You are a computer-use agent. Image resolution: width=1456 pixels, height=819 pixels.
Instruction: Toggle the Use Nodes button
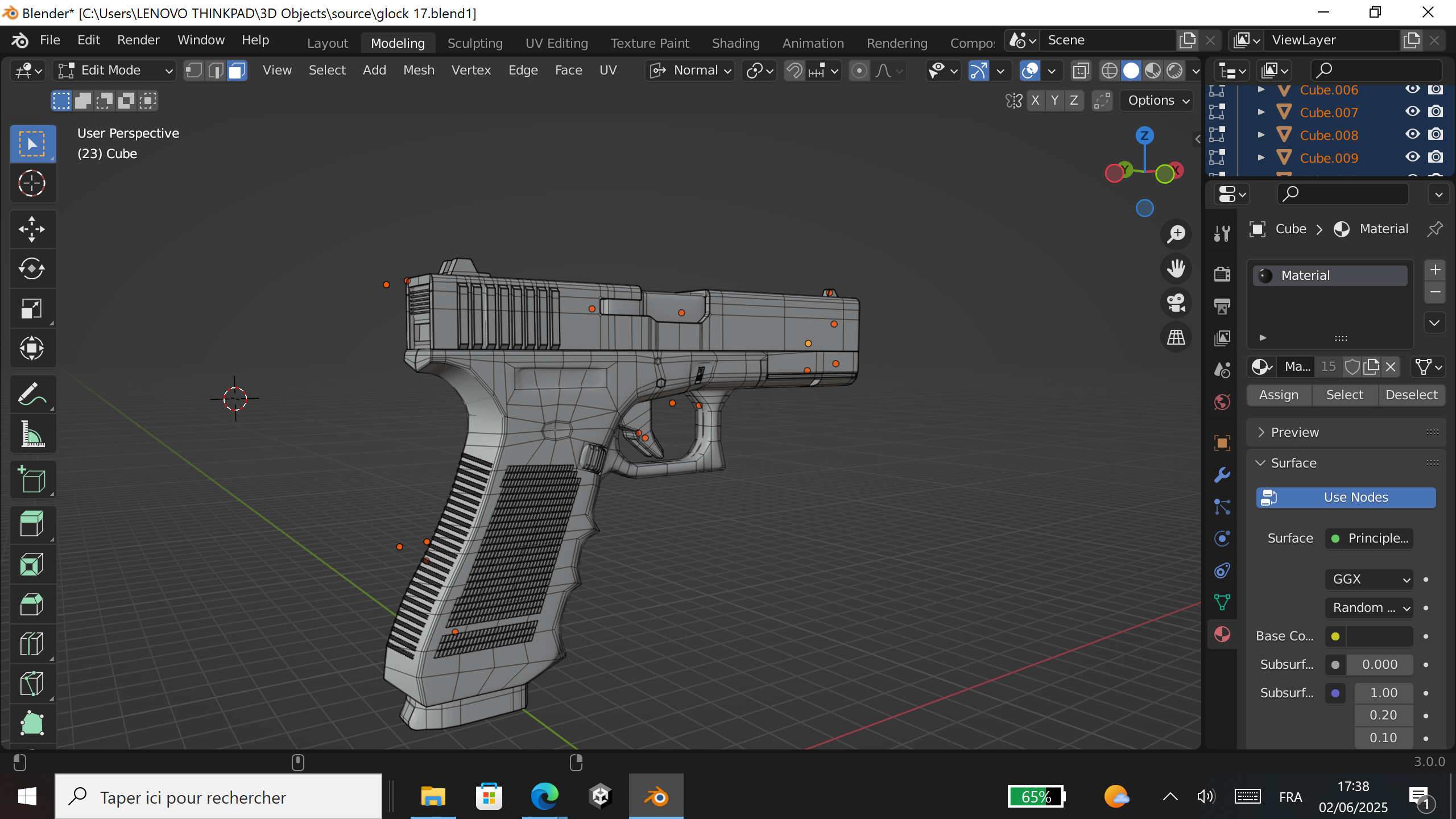[x=1346, y=497]
